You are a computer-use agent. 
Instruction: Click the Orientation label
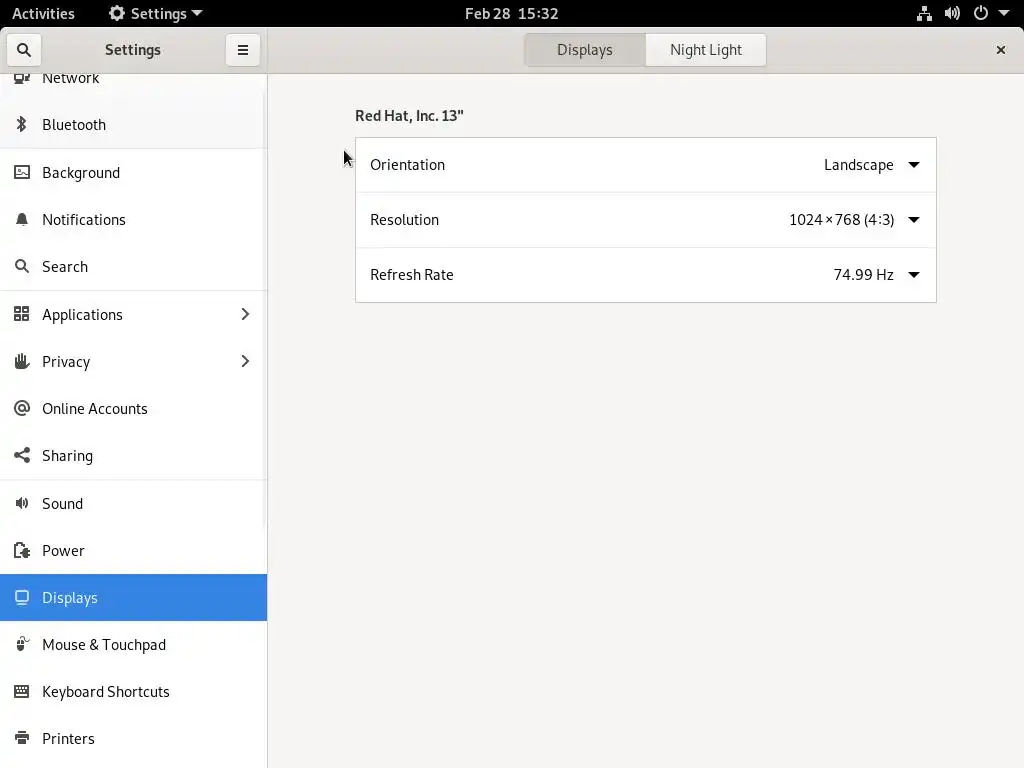coord(408,165)
